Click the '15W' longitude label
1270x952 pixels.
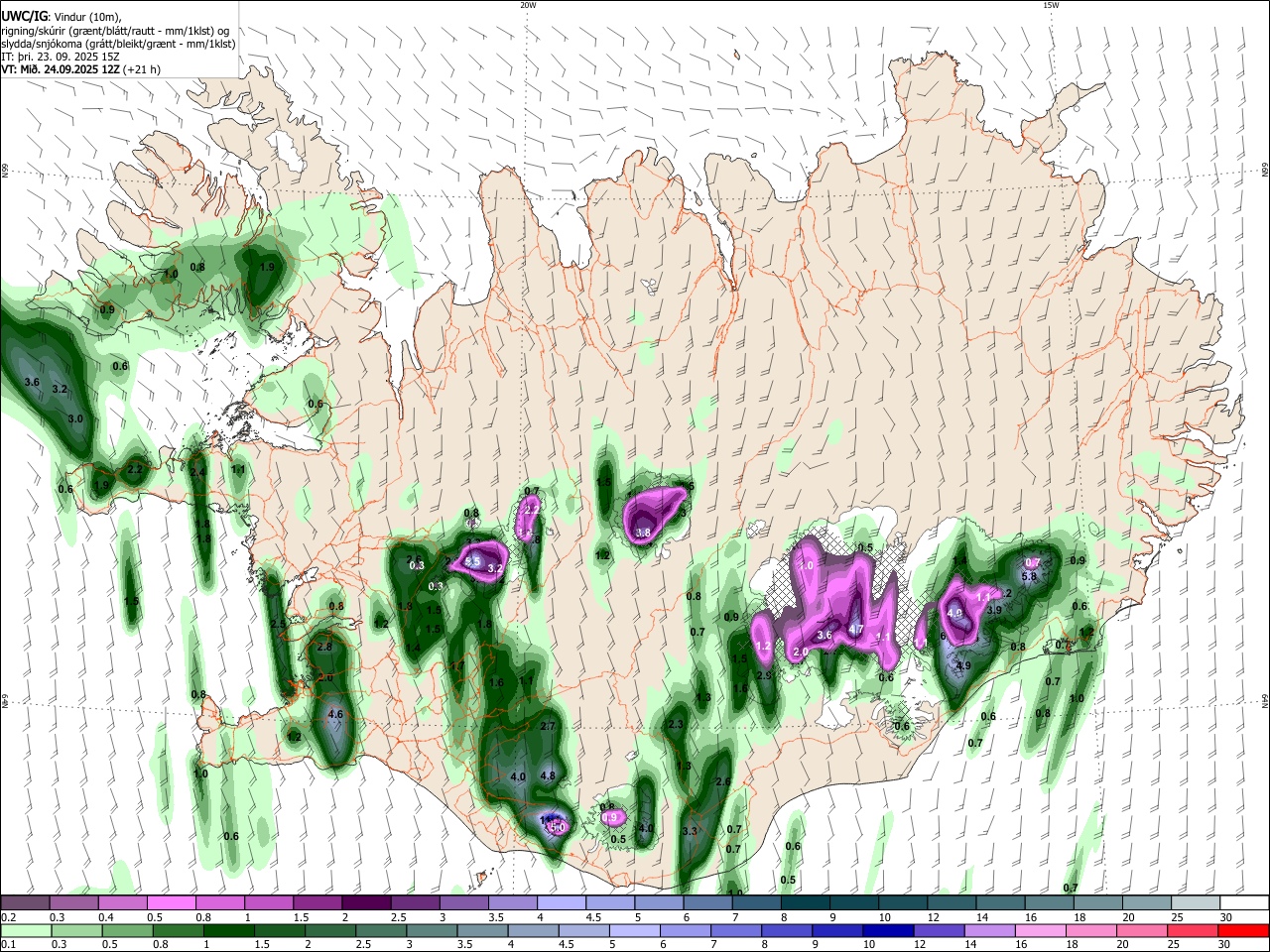[x=1051, y=5]
